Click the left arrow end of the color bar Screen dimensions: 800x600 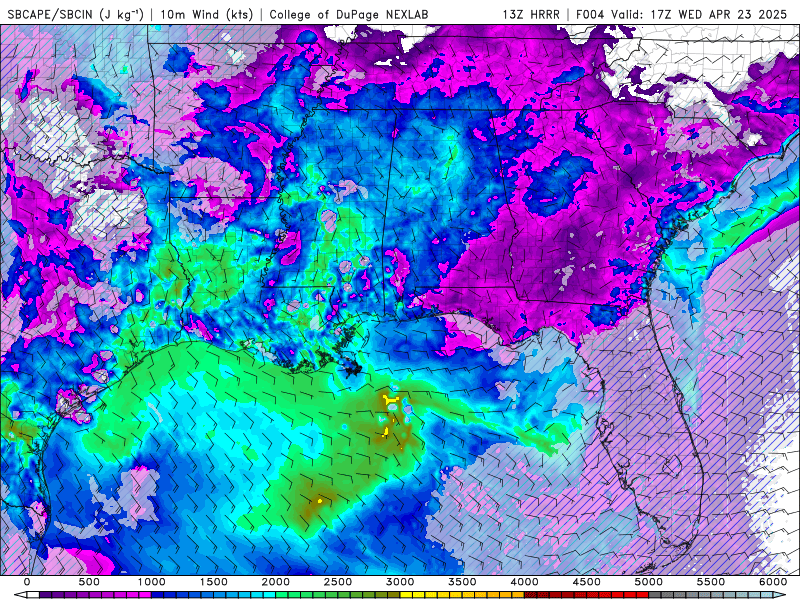[x=20, y=595]
